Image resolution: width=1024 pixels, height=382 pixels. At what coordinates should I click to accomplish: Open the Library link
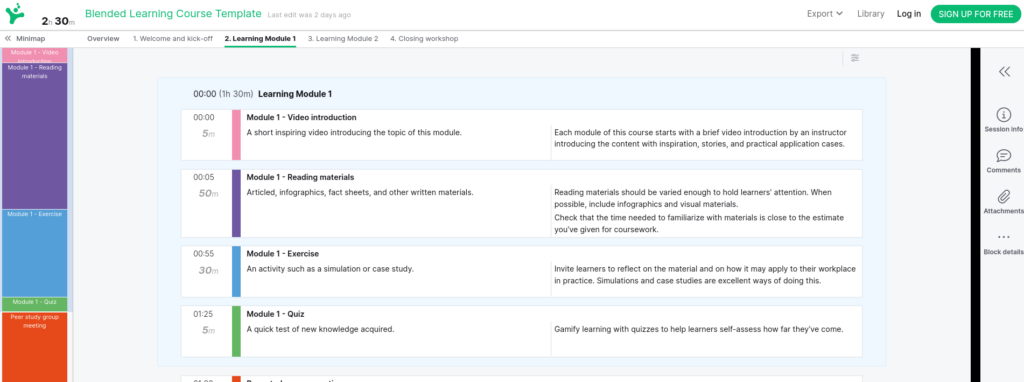(871, 14)
